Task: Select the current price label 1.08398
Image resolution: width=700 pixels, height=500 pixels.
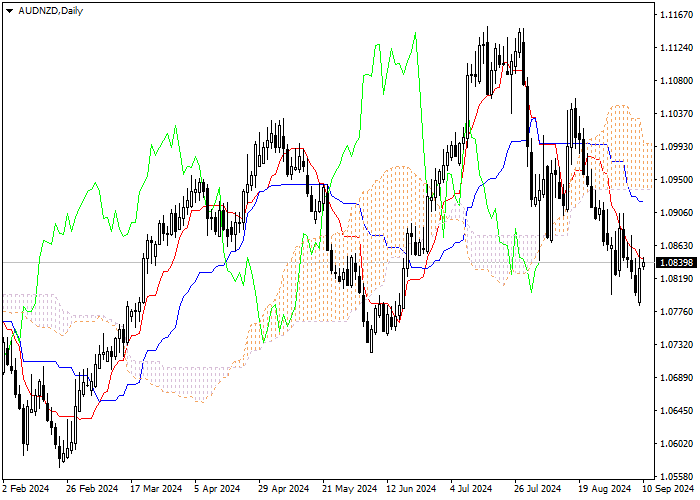Action: 677,262
